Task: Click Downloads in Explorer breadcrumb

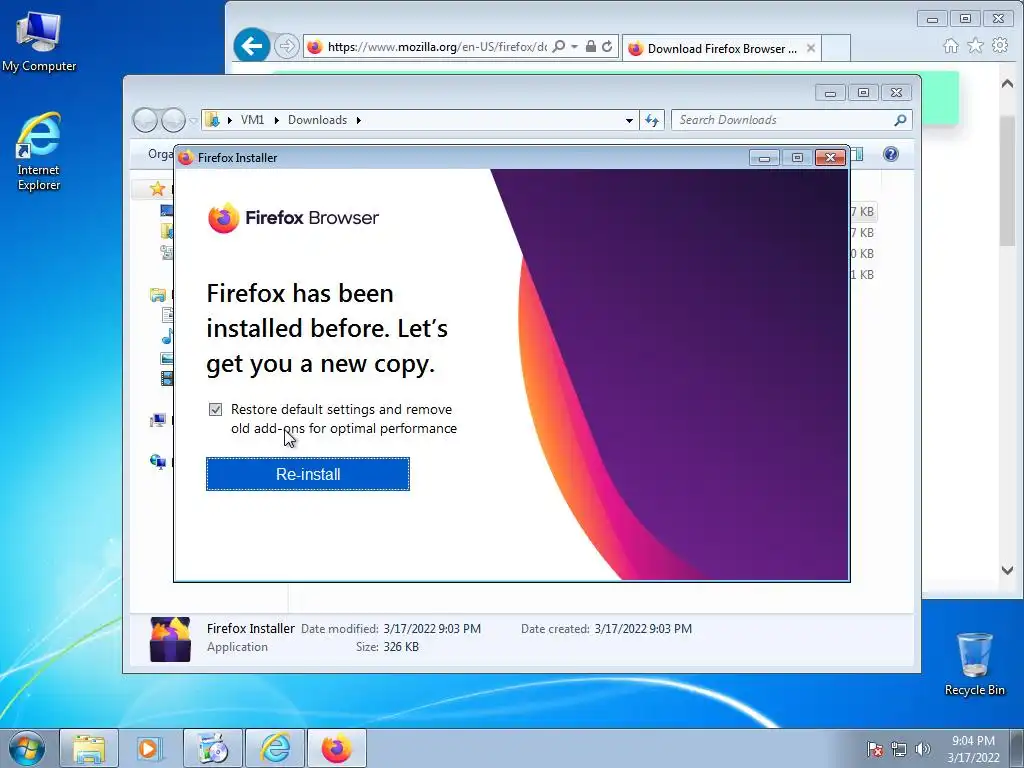Action: click(x=317, y=120)
